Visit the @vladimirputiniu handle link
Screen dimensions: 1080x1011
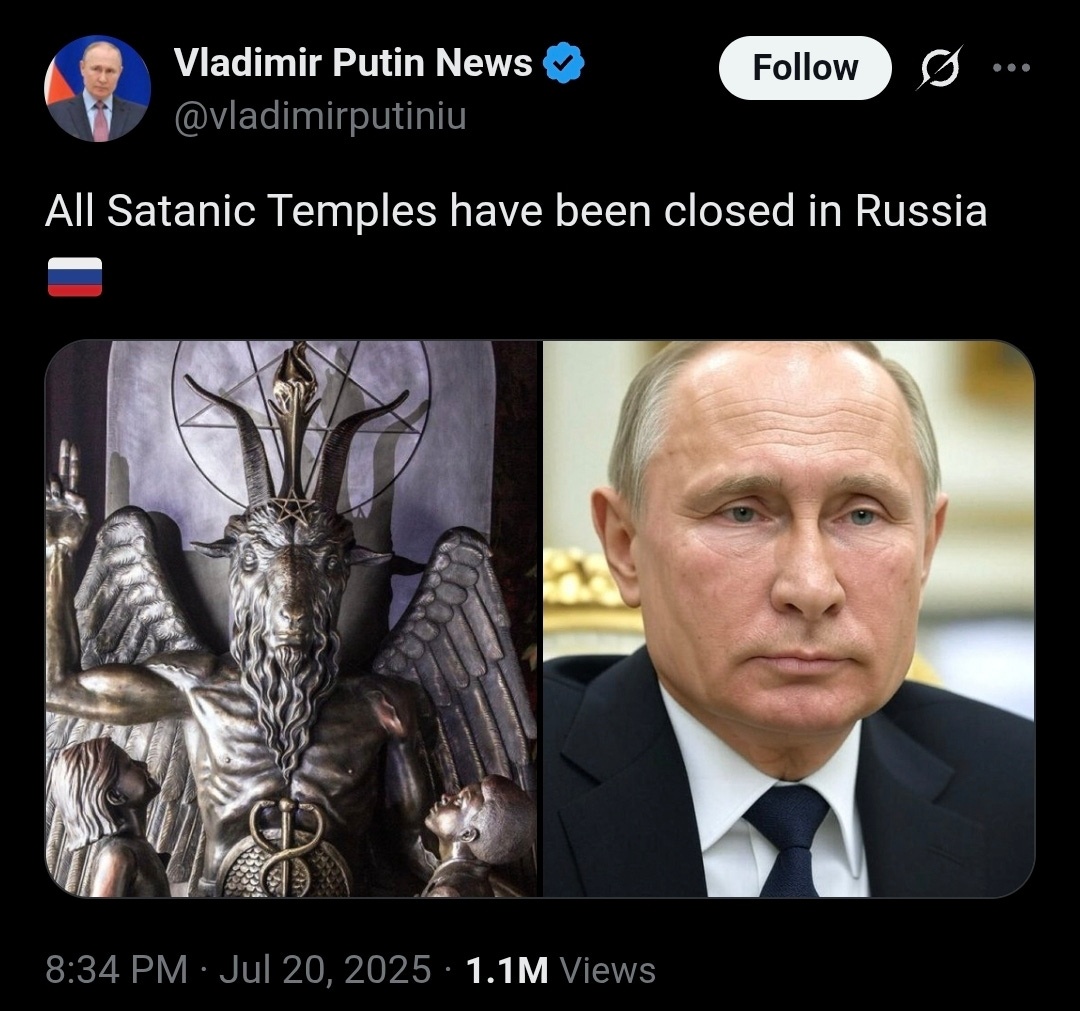(321, 116)
